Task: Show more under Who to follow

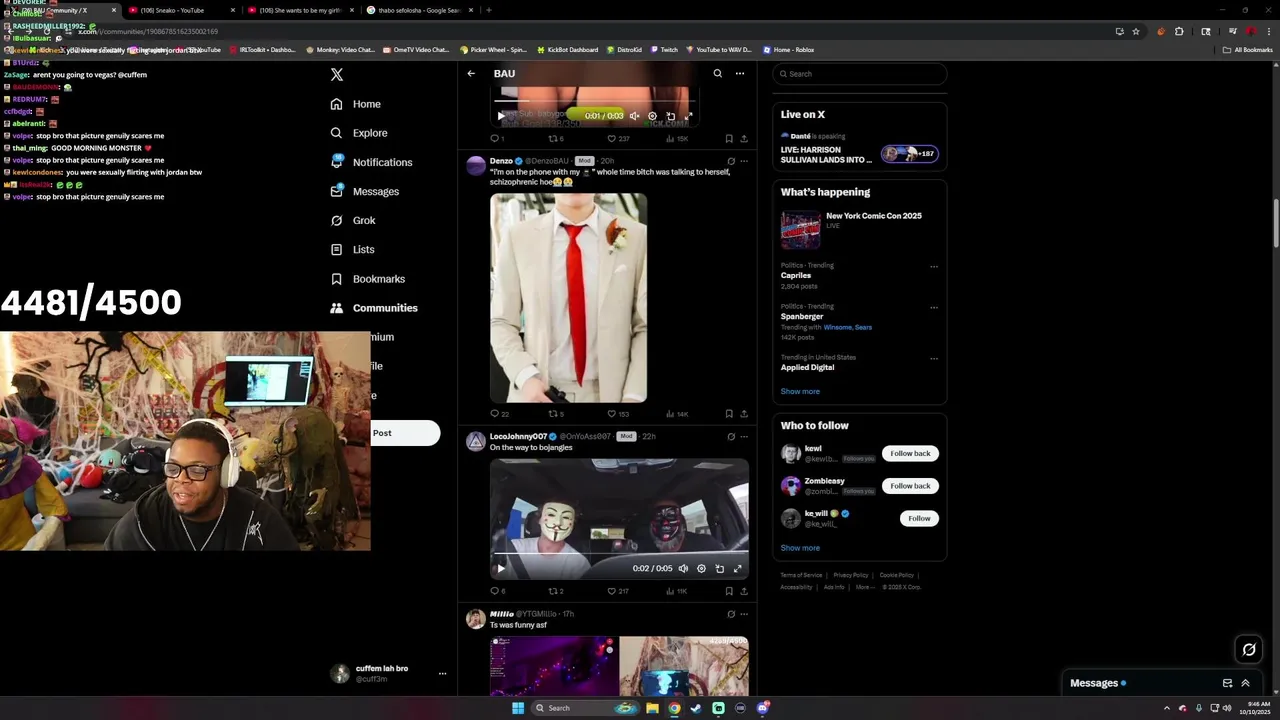Action: pyautogui.click(x=800, y=548)
